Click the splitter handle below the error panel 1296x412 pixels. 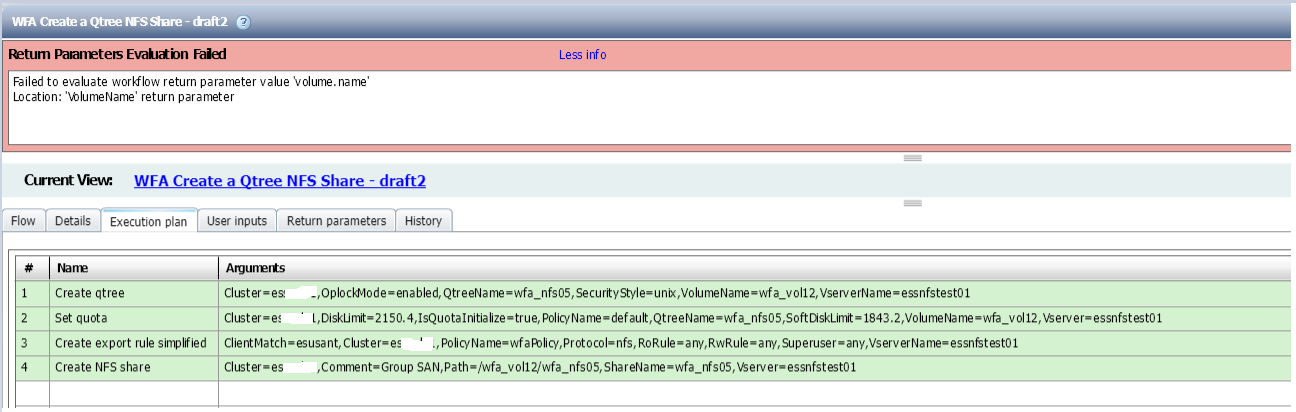pos(912,158)
